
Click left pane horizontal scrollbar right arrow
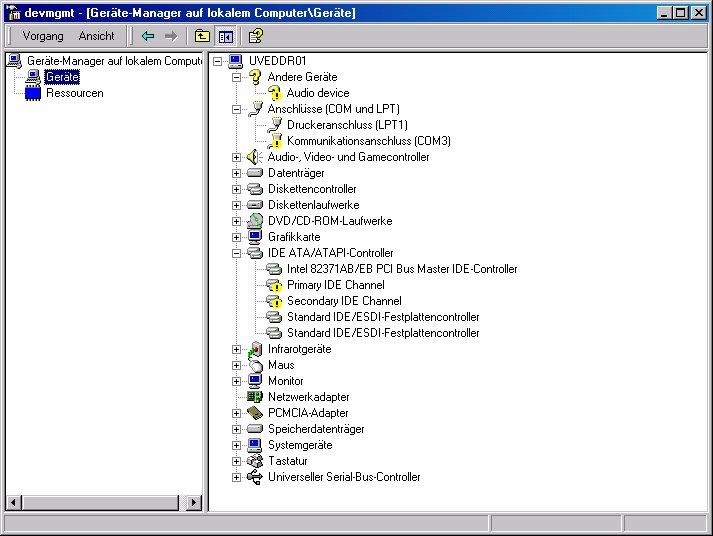point(194,503)
